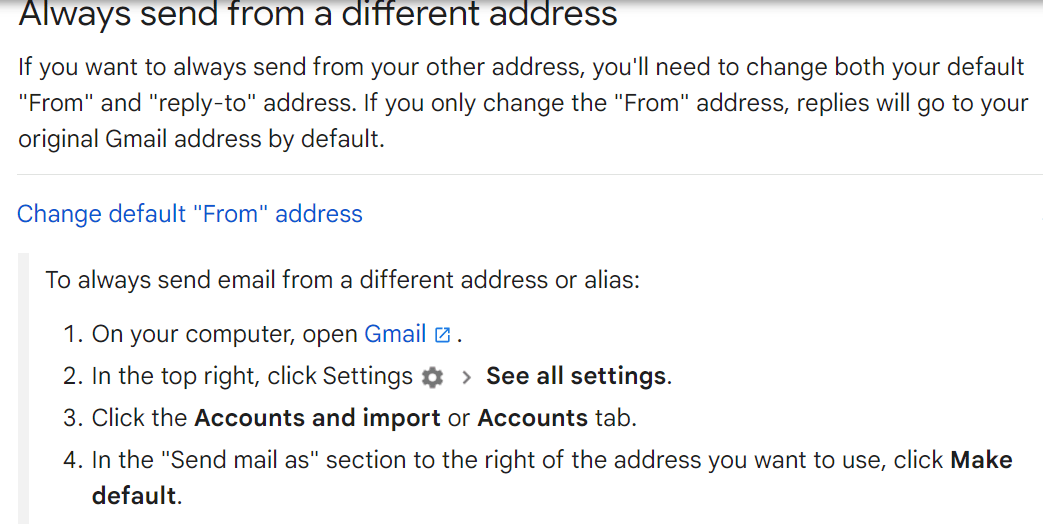Click the bold "default." text ending step 4
This screenshot has width=1043, height=531.
coord(136,495)
